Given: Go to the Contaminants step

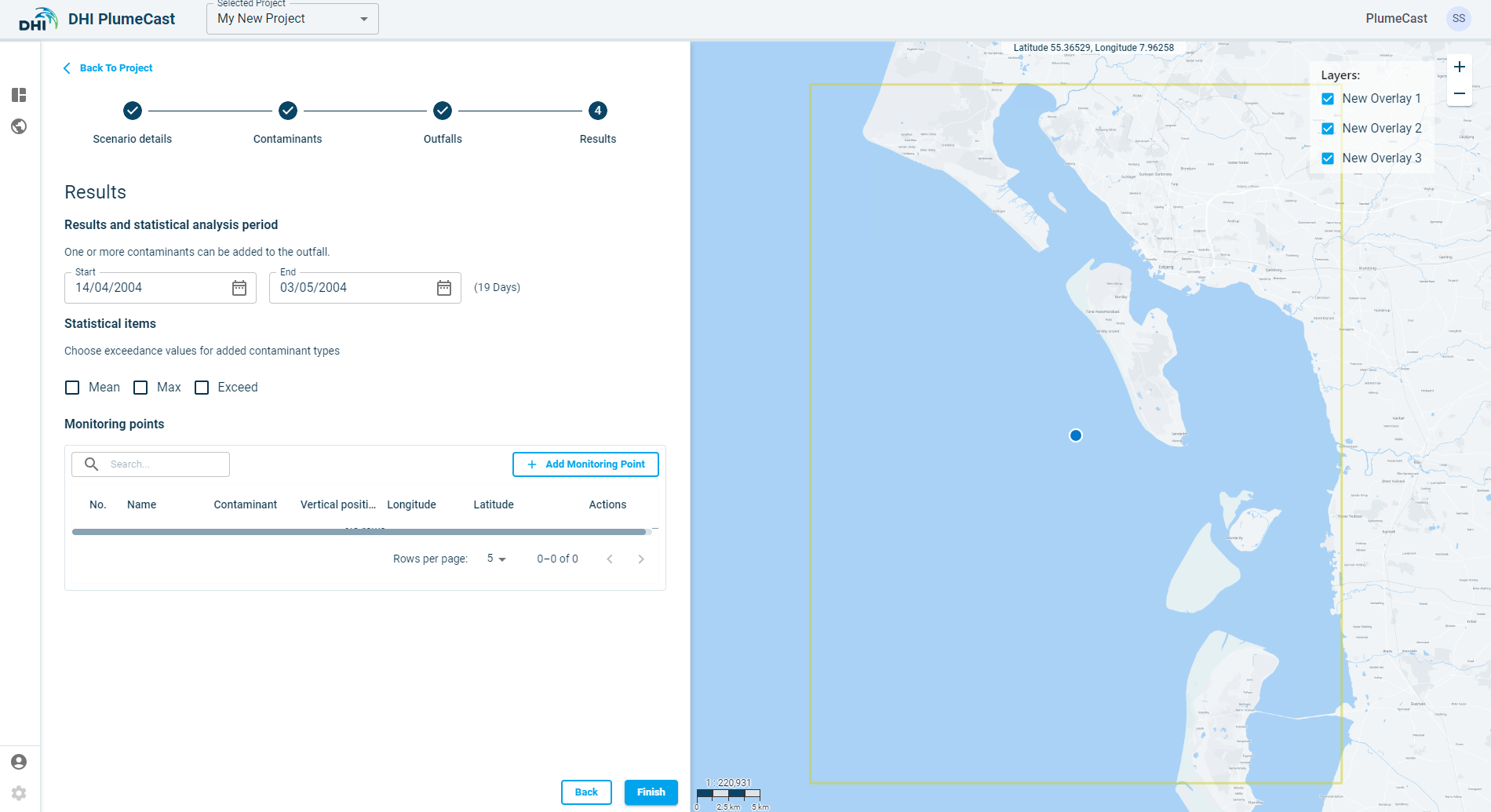Looking at the screenshot, I should 288,111.
